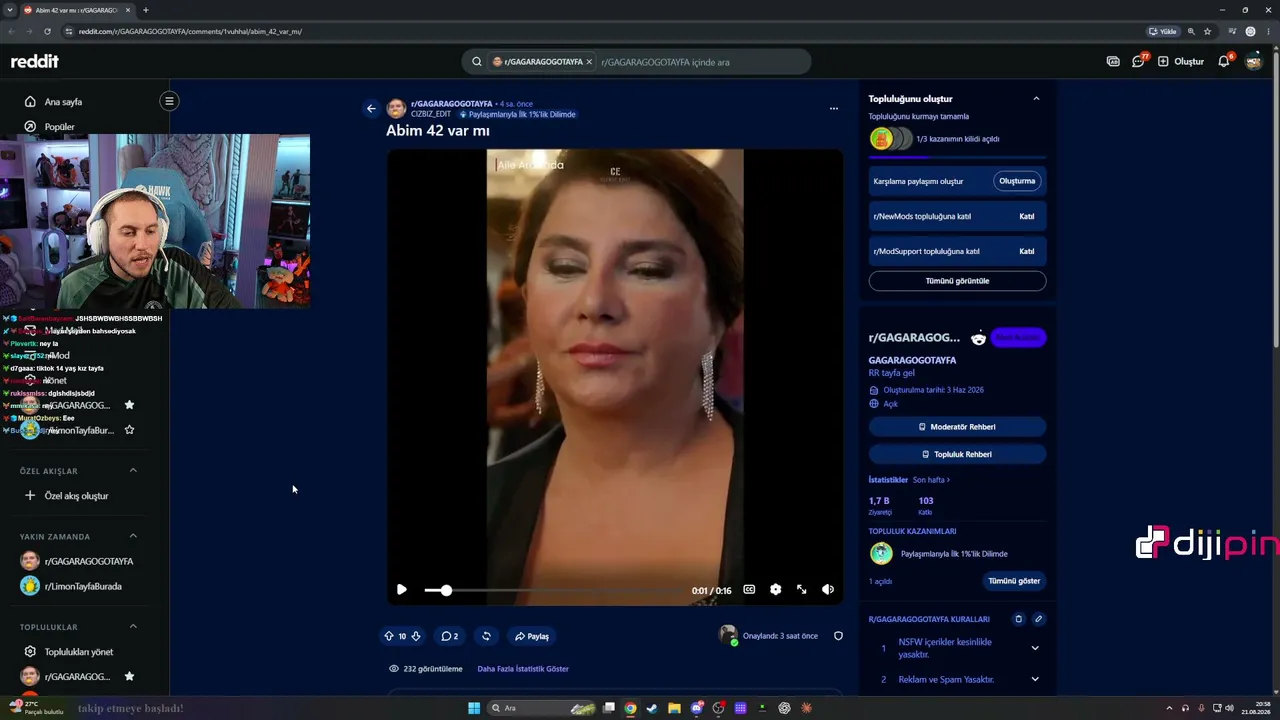
Task: Enter fullscreen video mode
Action: (x=801, y=590)
